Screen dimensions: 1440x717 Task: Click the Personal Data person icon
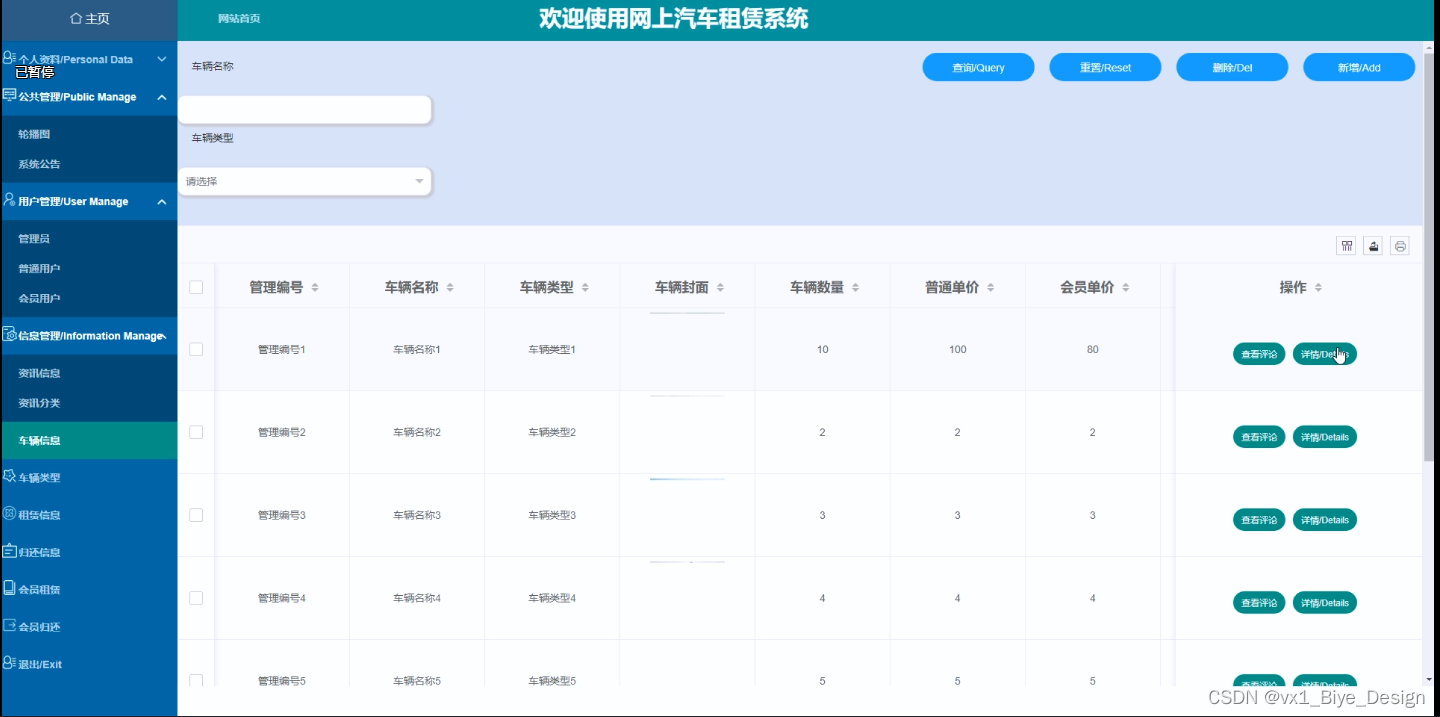coord(9,58)
